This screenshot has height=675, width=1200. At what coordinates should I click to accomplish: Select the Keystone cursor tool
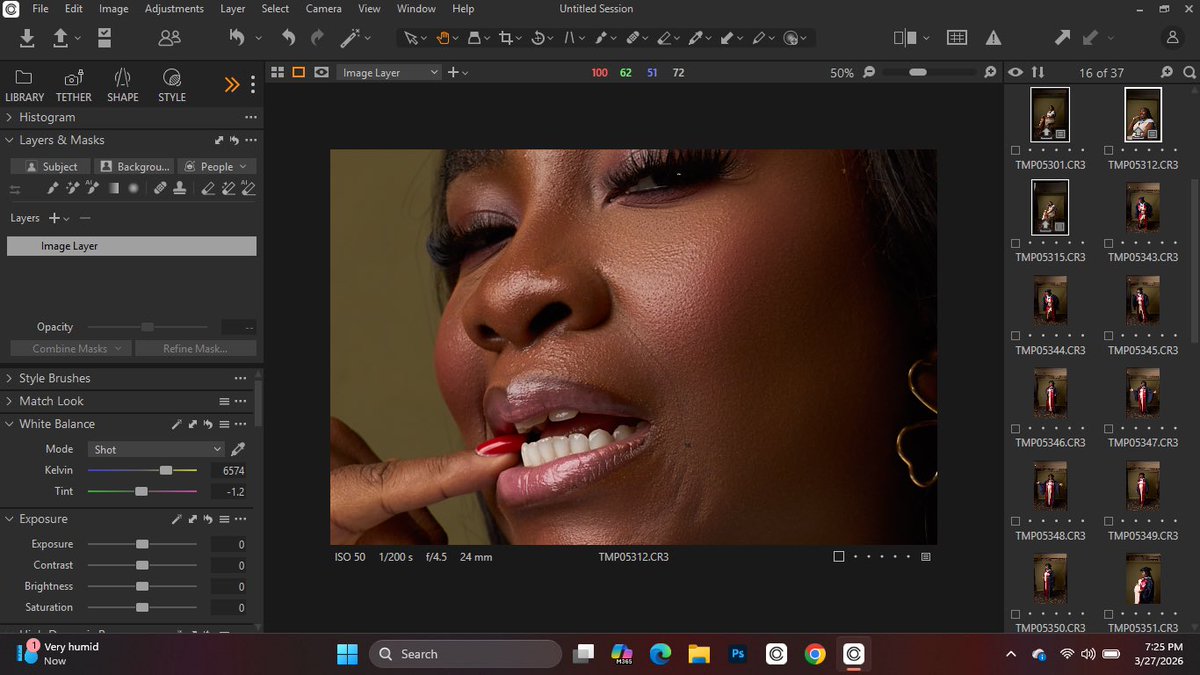coord(570,38)
